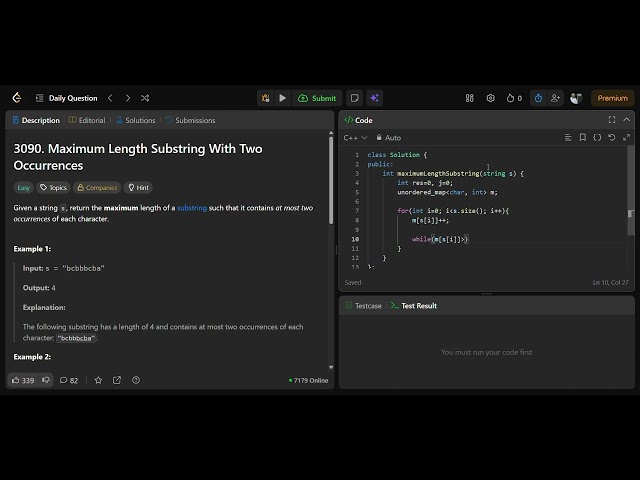Open the profile avatar menu
The height and width of the screenshot is (480, 640).
pyautogui.click(x=576, y=98)
